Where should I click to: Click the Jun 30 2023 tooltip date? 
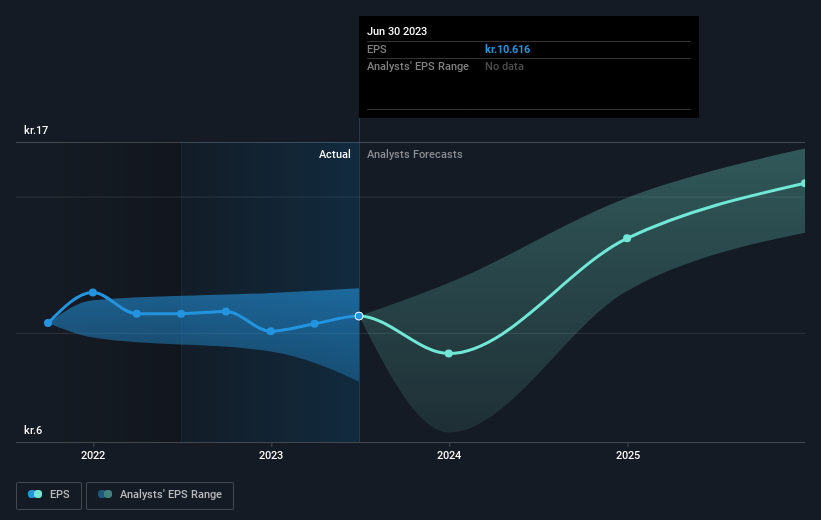(397, 31)
